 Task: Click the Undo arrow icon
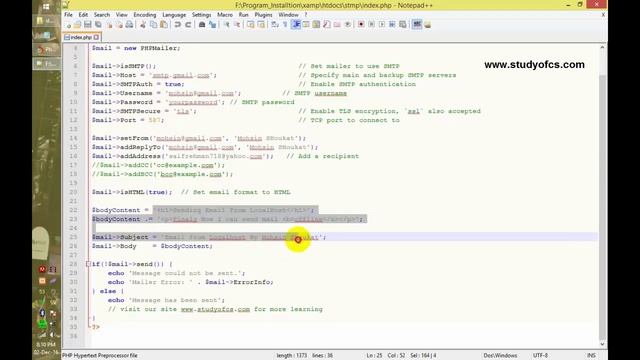[178, 25]
